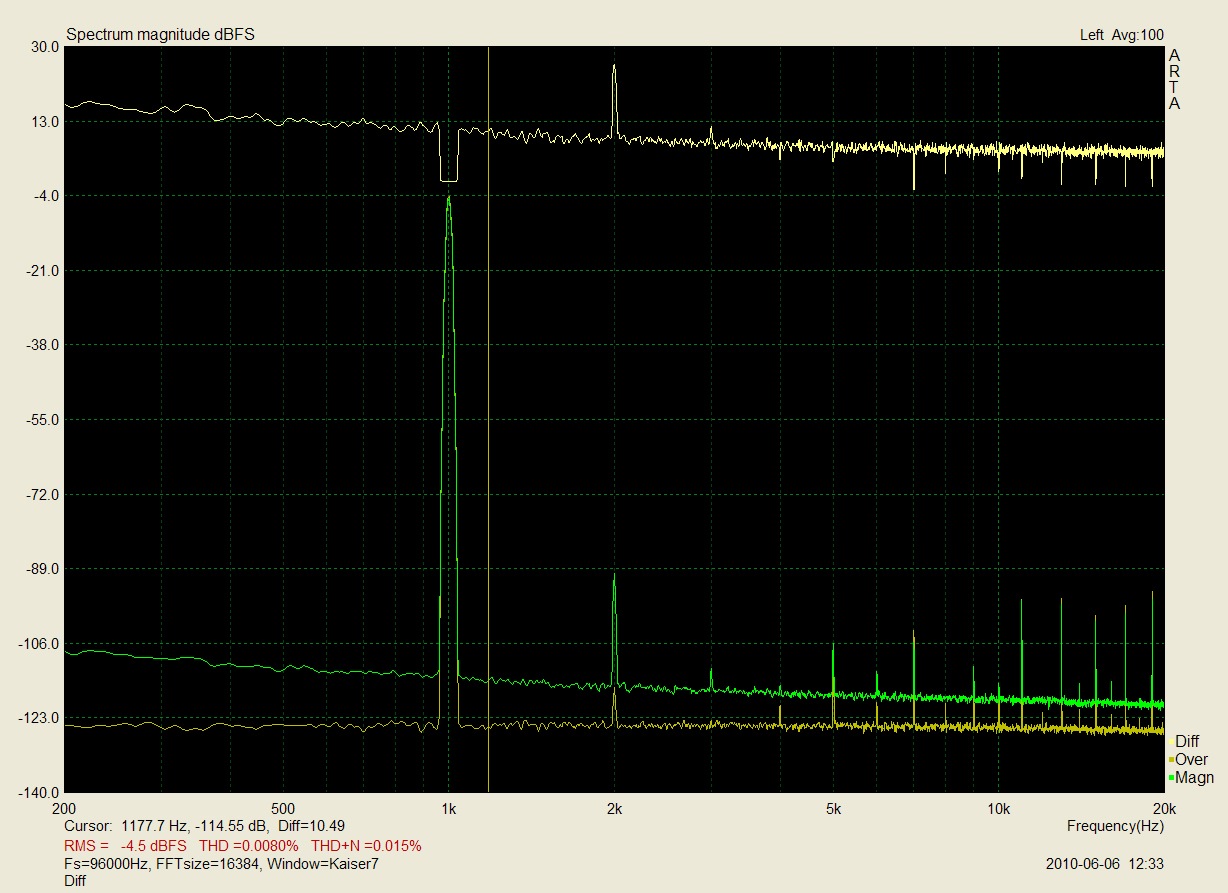Image resolution: width=1228 pixels, height=893 pixels.
Task: Click the 'Fs=96000Hz' text
Action: pos(108,863)
